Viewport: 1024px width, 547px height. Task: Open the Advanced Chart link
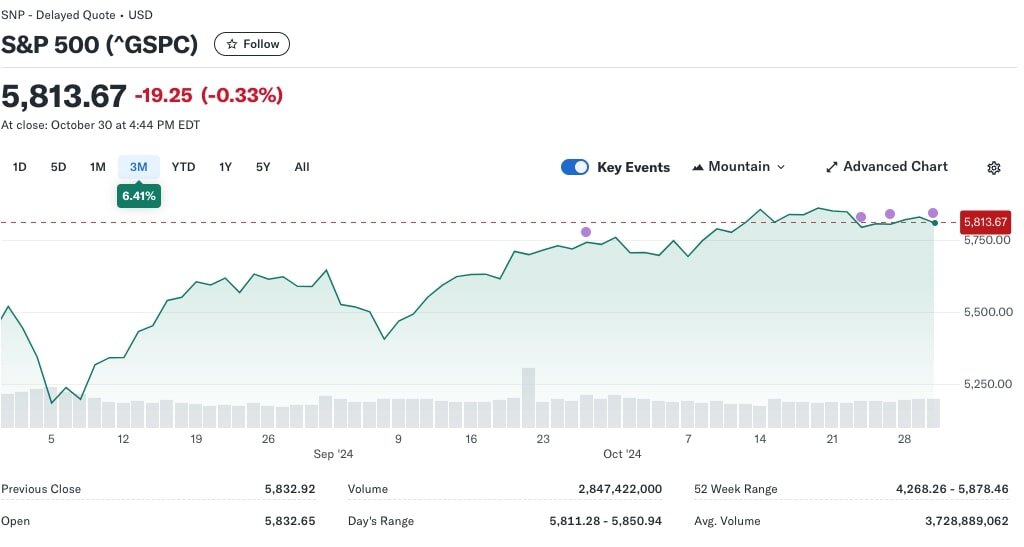point(895,167)
